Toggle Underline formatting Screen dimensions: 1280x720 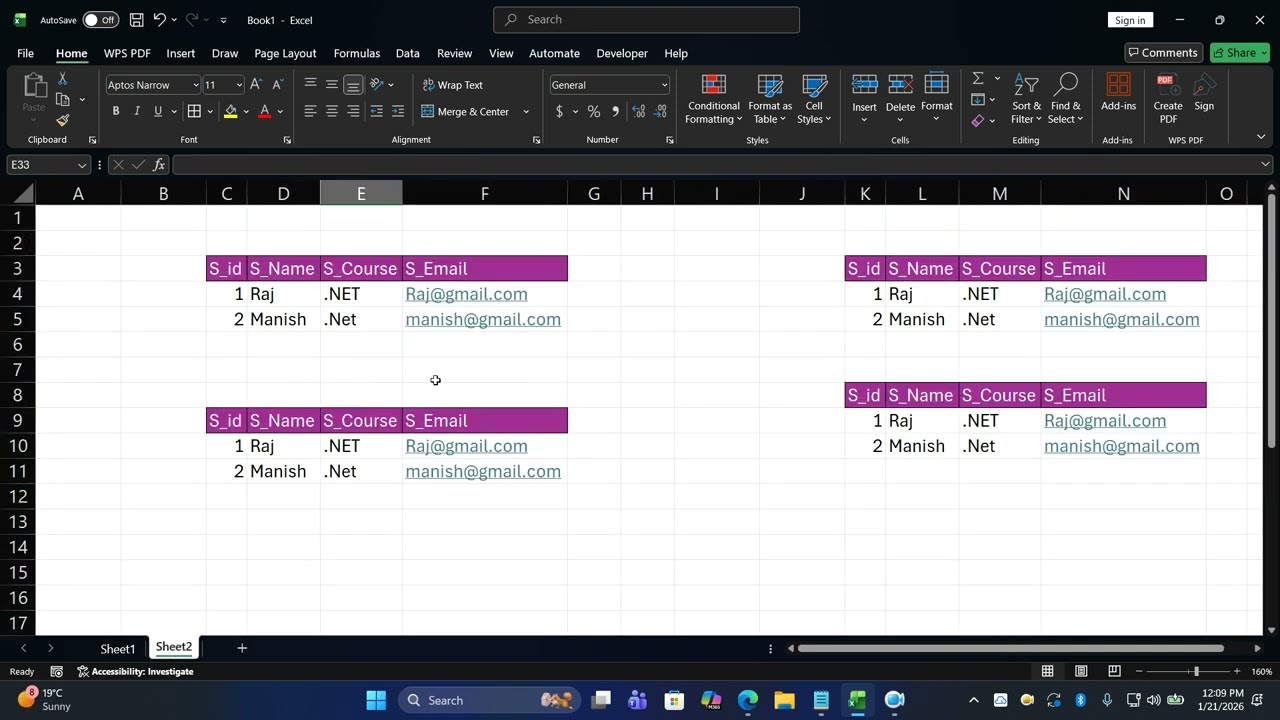click(158, 111)
